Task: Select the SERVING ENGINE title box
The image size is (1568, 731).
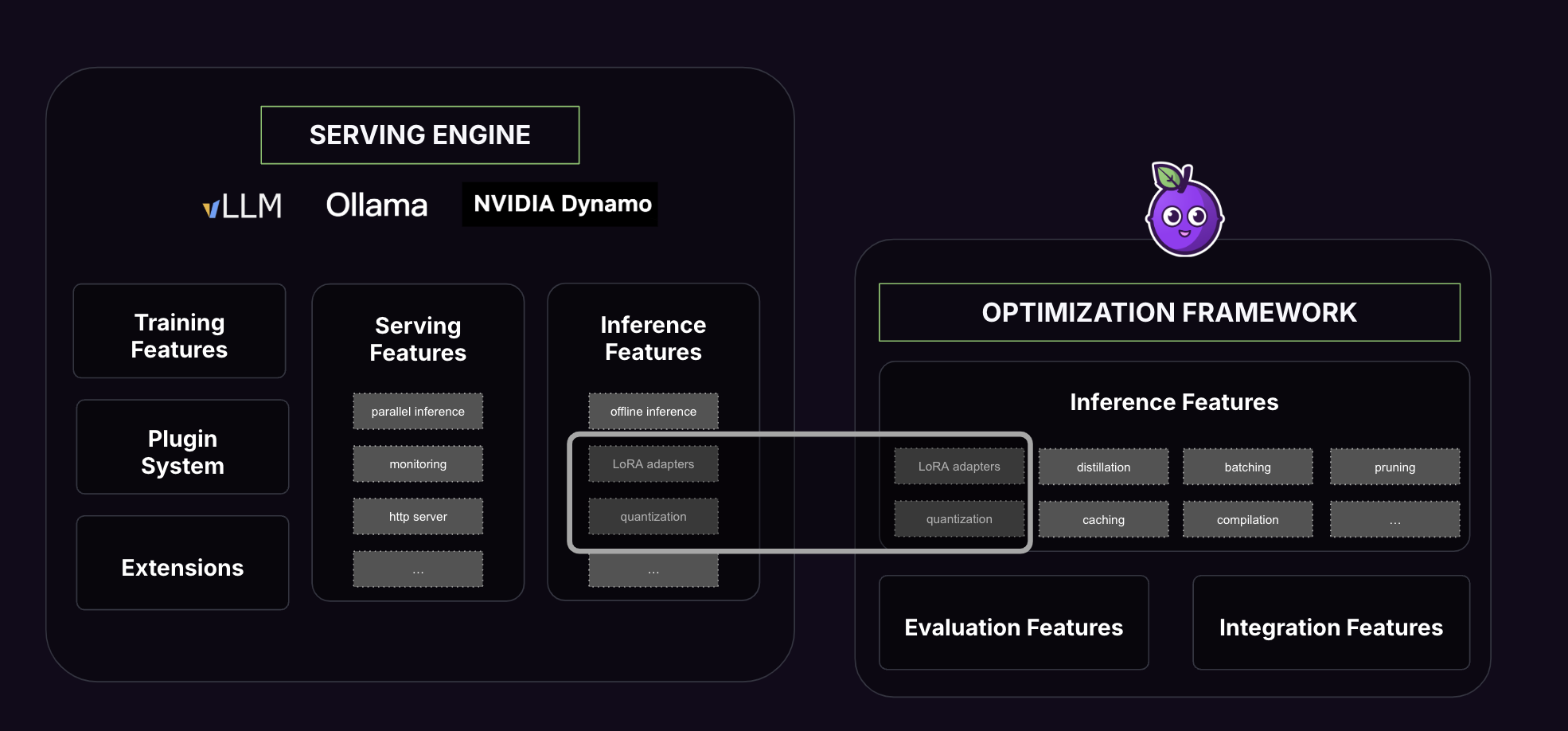Action: 419,135
